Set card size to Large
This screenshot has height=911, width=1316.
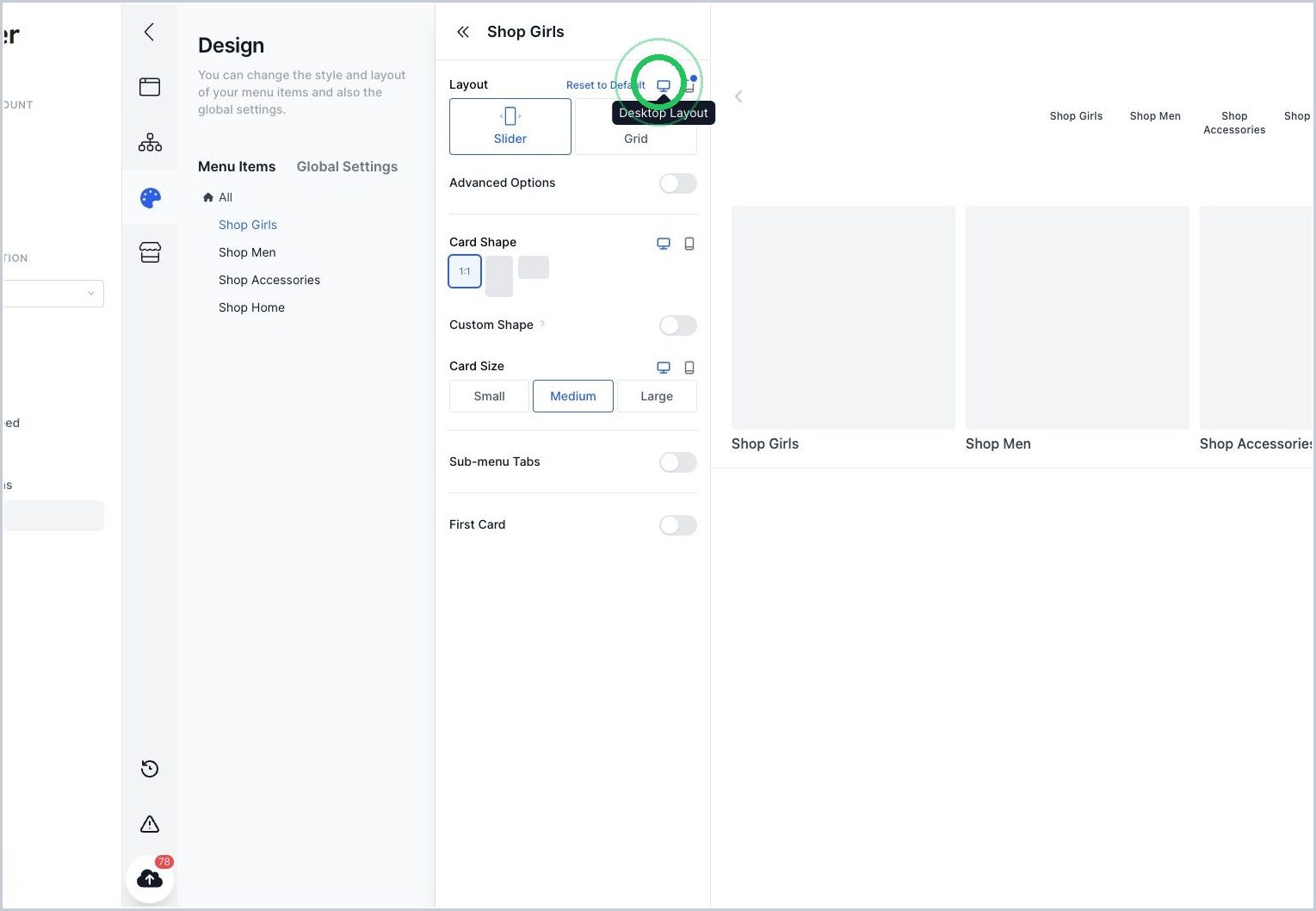click(x=657, y=396)
